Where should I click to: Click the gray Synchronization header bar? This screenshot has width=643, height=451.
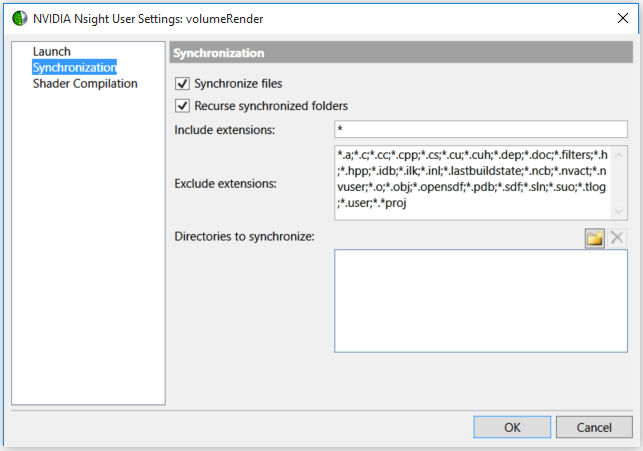pos(401,52)
